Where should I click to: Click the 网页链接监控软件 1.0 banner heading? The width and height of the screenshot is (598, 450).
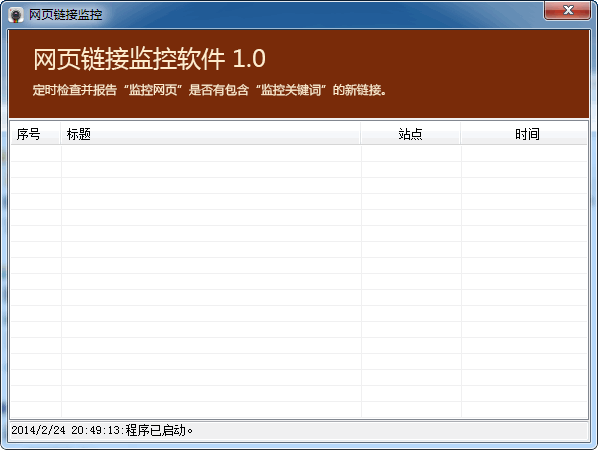tap(150, 59)
